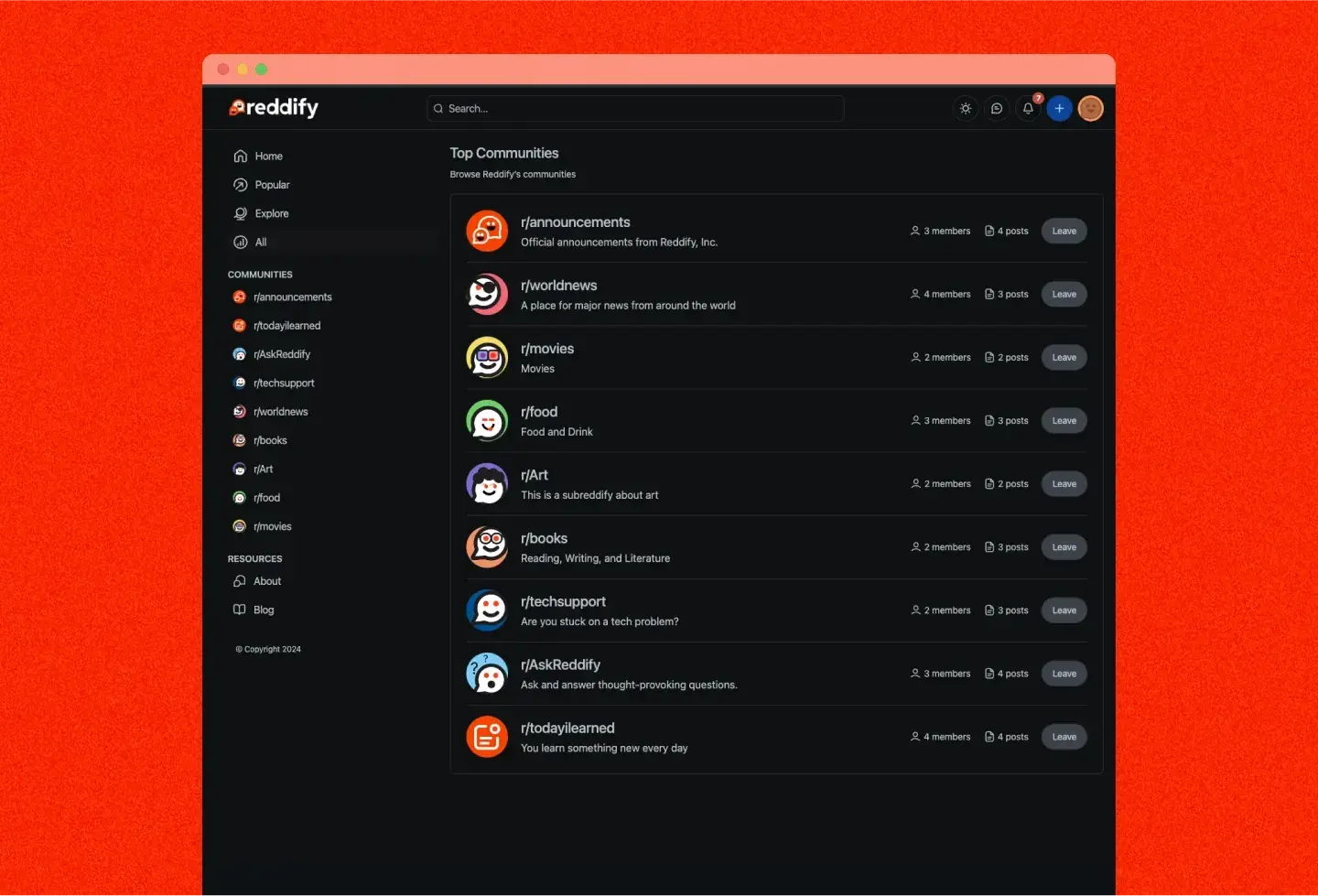Leave the r/announcements community
Image resolution: width=1318 pixels, height=896 pixels.
[1064, 231]
